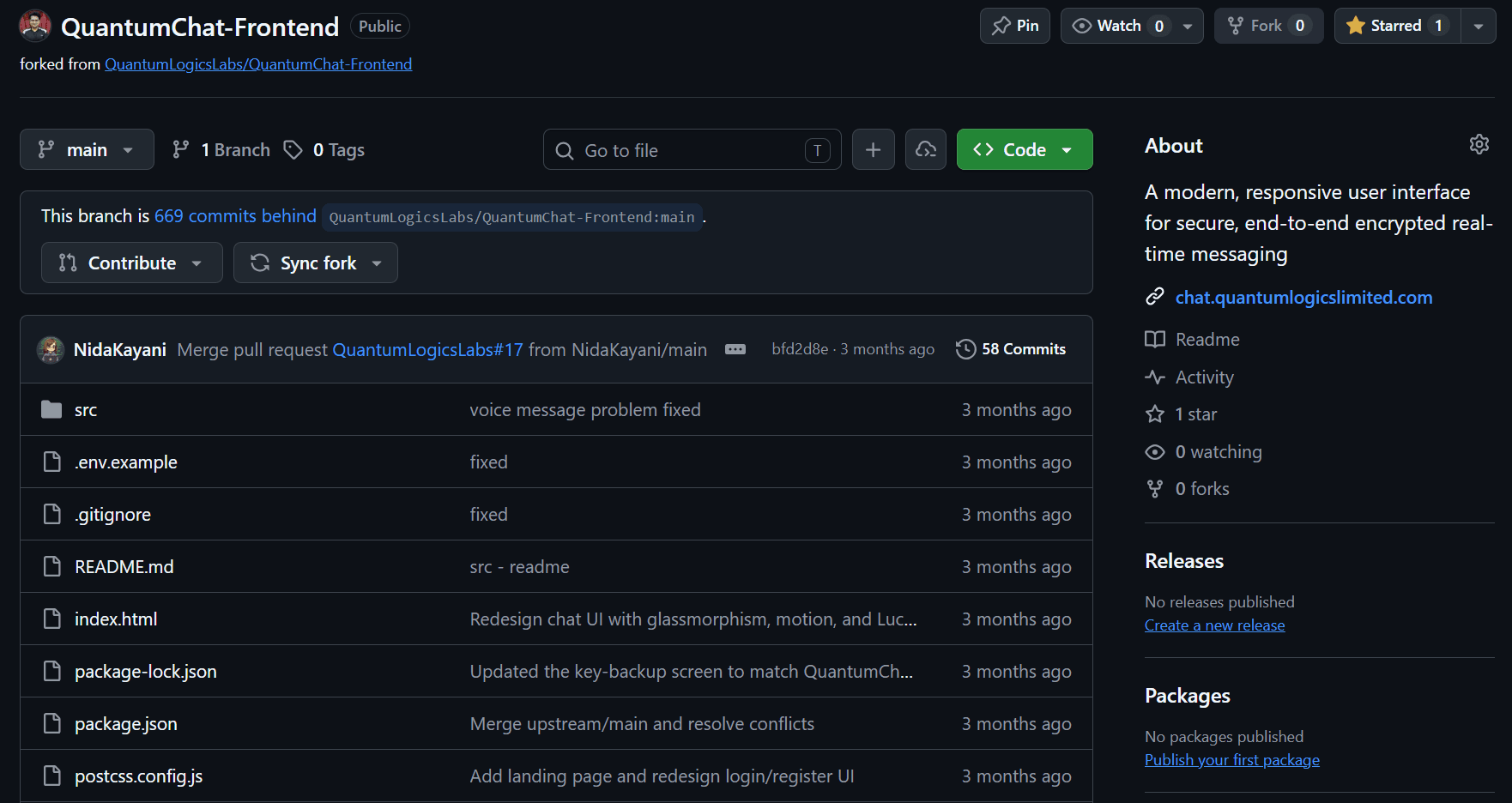Click Create a new release link
Screen dimensions: 1512x803
[x=1214, y=625]
